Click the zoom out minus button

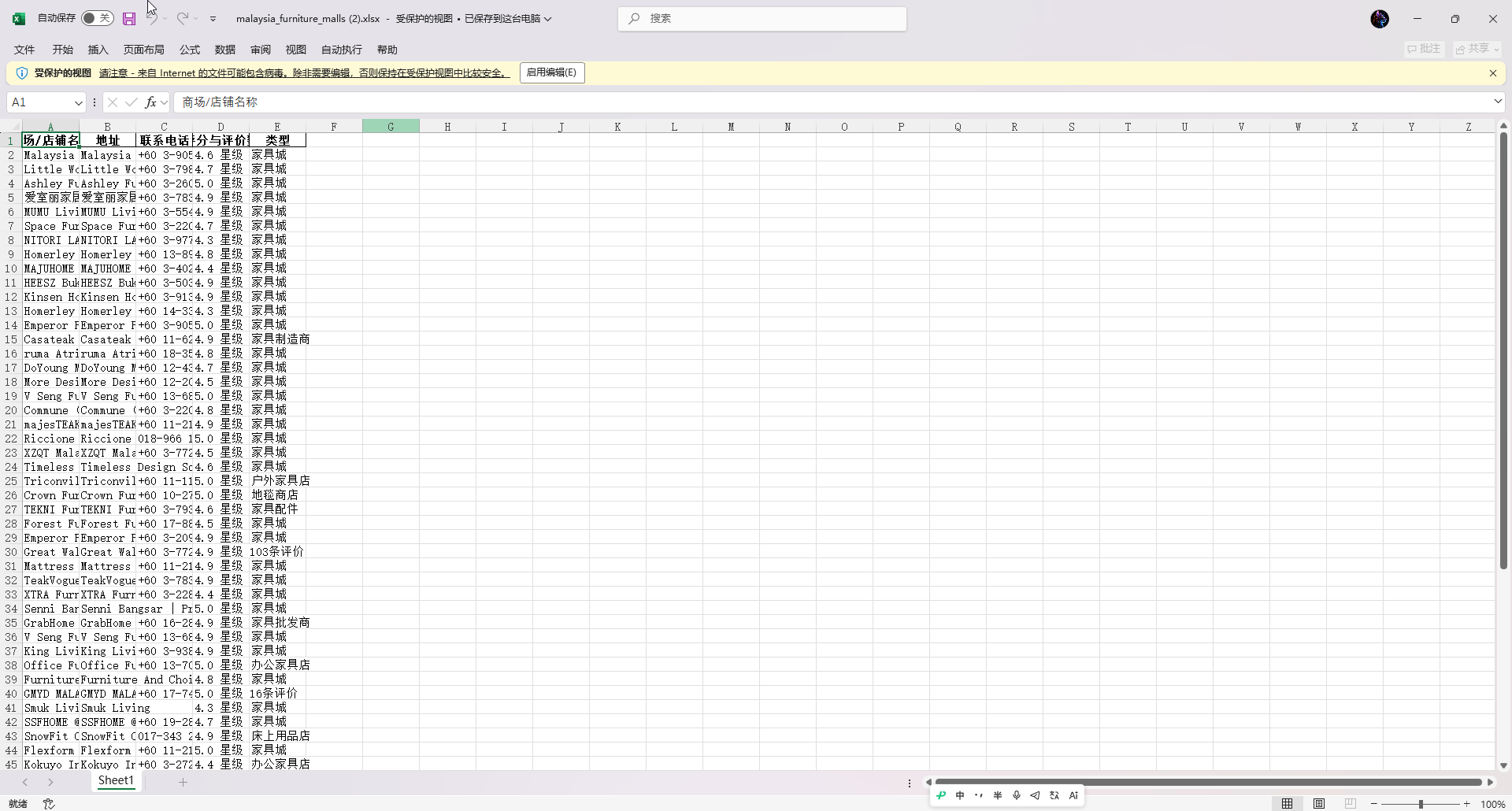1374,804
